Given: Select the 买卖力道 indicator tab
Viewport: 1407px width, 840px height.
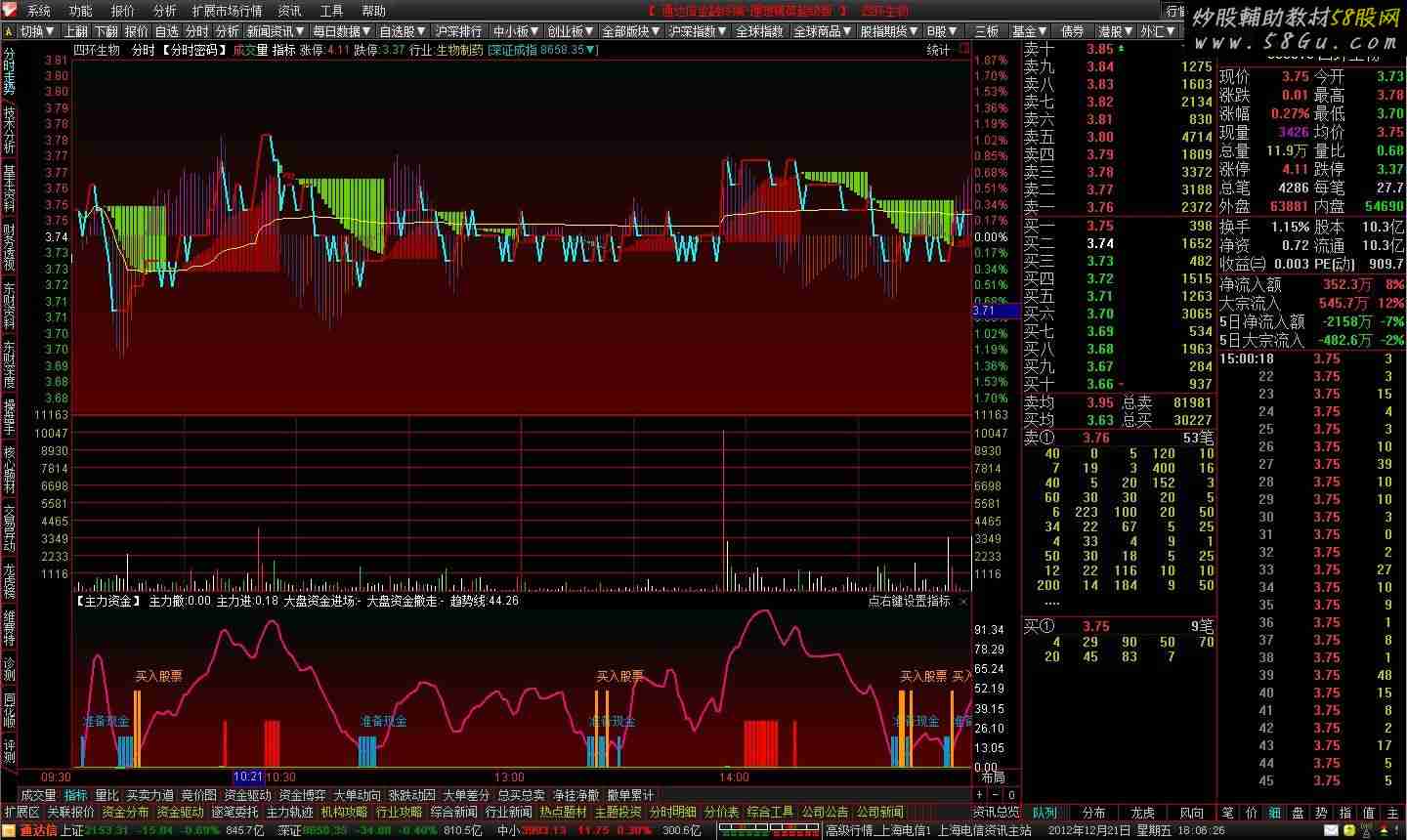Looking at the screenshot, I should pyautogui.click(x=150, y=796).
